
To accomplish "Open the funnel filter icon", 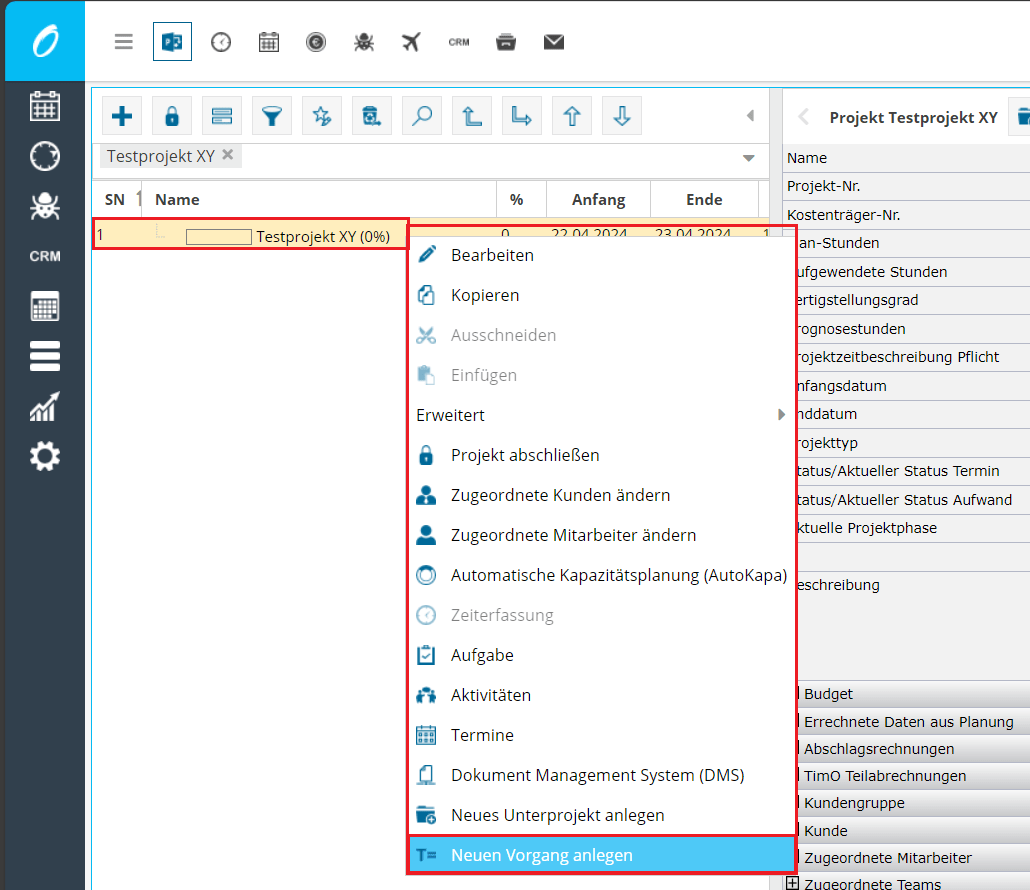I will (272, 116).
